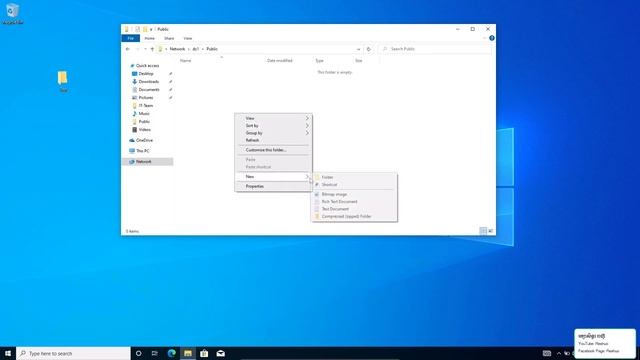Open Desktop in Quick access
The width and height of the screenshot is (640, 360).
(146, 73)
